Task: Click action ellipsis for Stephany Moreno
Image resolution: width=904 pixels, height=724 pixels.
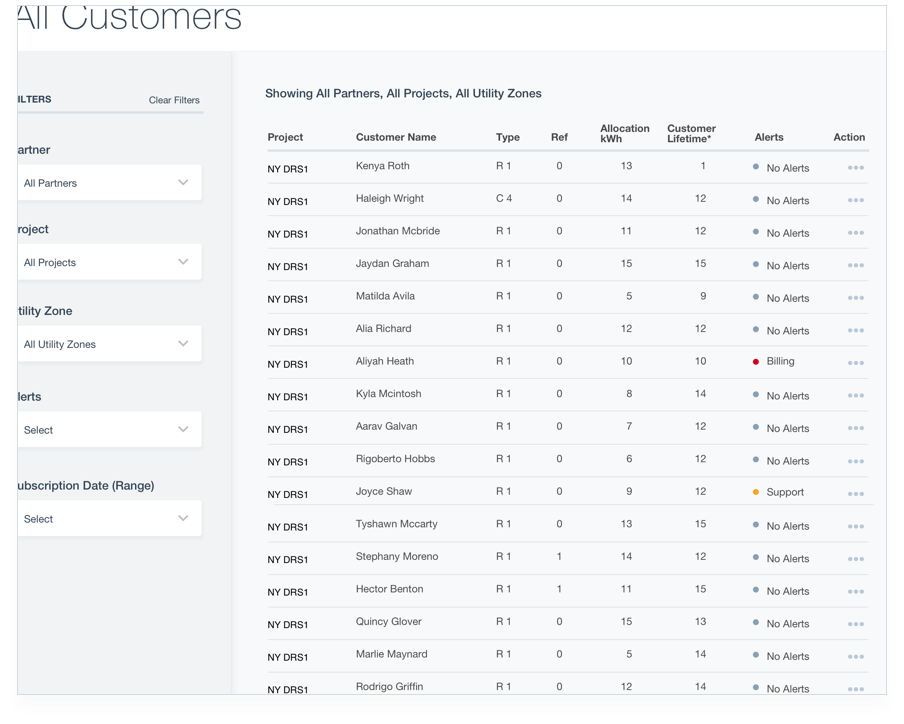Action: (855, 559)
